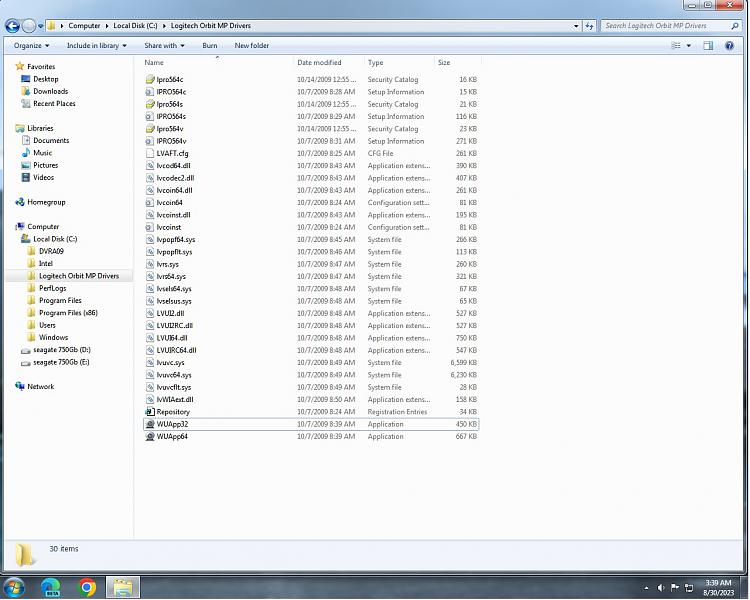Click the volume speaker tray icon

point(661,588)
